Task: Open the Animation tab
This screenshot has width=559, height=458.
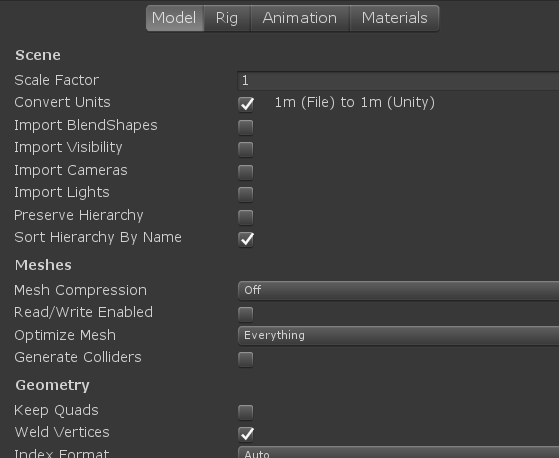Action: coord(300,18)
